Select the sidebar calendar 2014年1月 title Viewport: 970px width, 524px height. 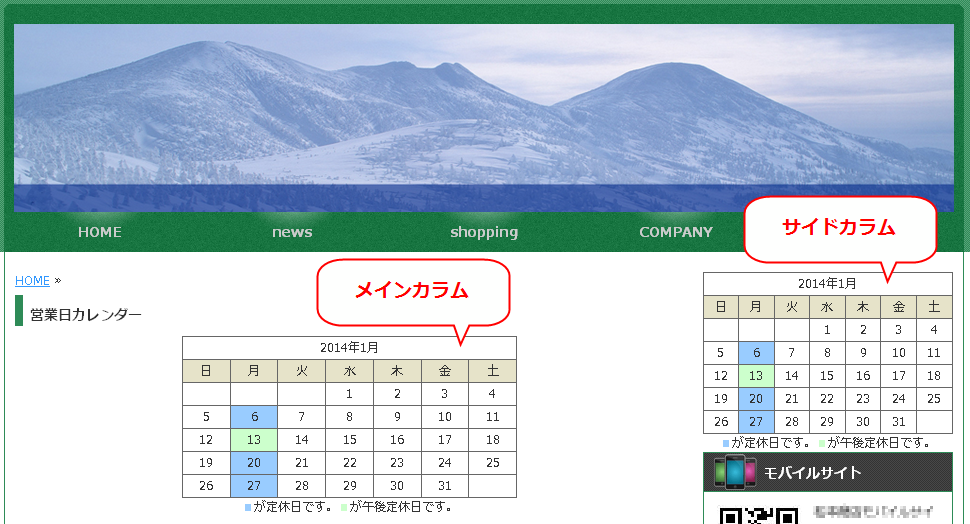[x=827, y=284]
